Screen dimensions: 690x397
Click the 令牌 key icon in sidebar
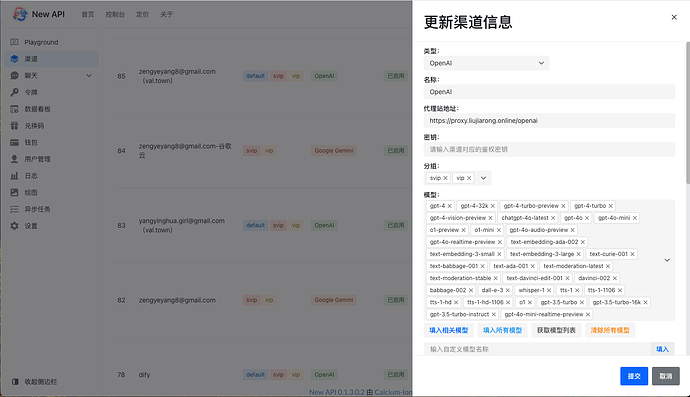[14, 92]
